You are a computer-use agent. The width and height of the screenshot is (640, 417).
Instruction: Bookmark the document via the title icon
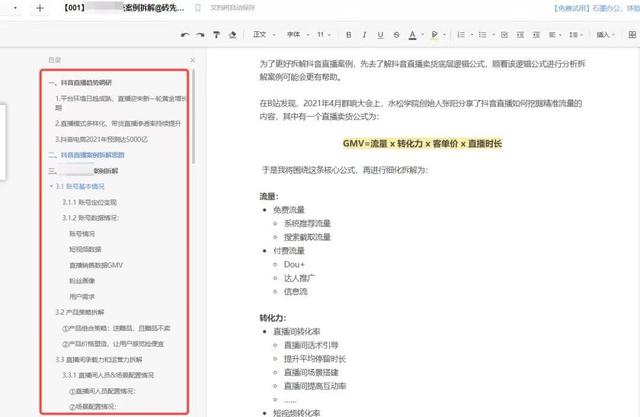coord(198,8)
